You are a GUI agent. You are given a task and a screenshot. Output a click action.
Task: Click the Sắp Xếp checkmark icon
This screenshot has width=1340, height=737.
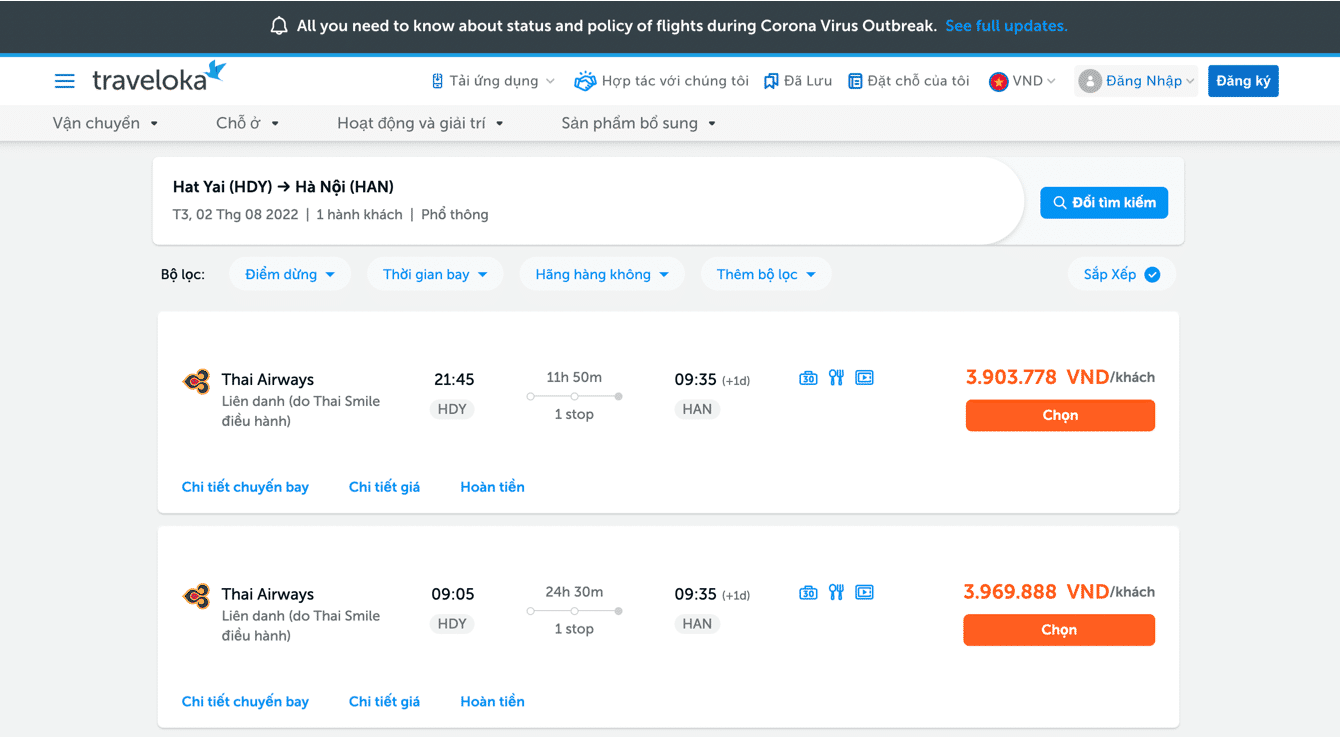pyautogui.click(x=1152, y=274)
